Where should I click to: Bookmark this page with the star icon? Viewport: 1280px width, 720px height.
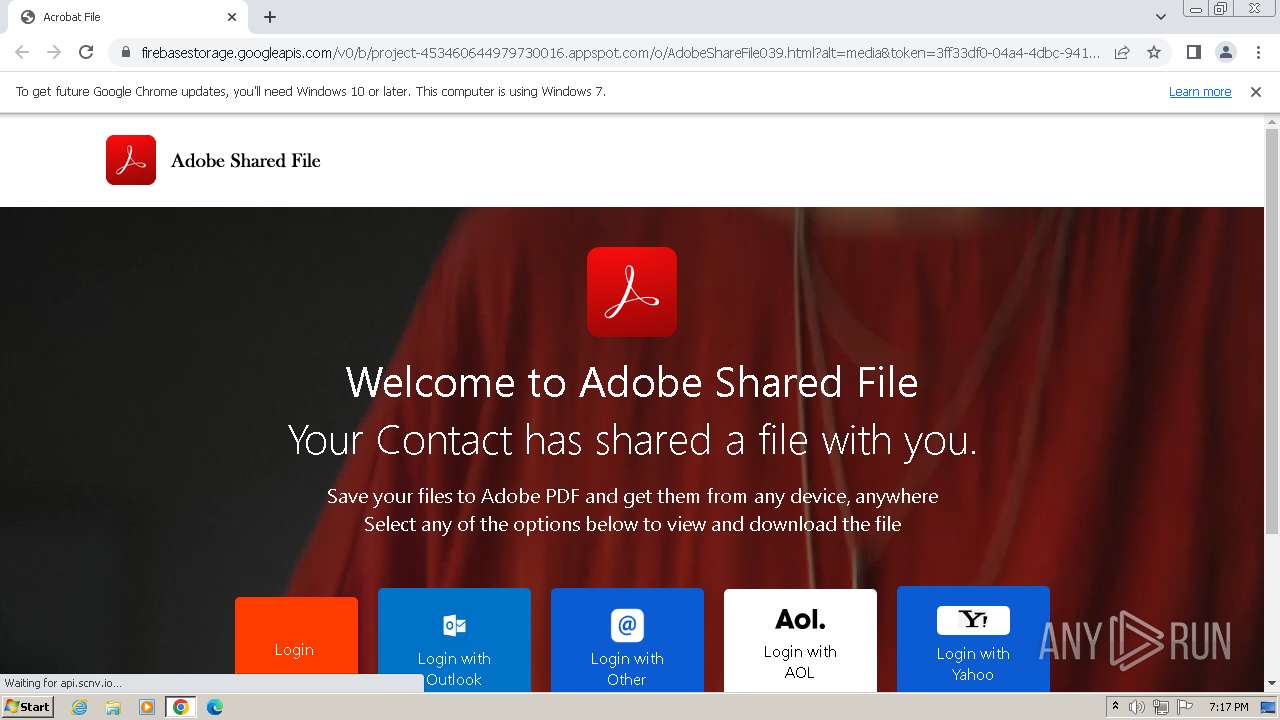pos(1154,52)
